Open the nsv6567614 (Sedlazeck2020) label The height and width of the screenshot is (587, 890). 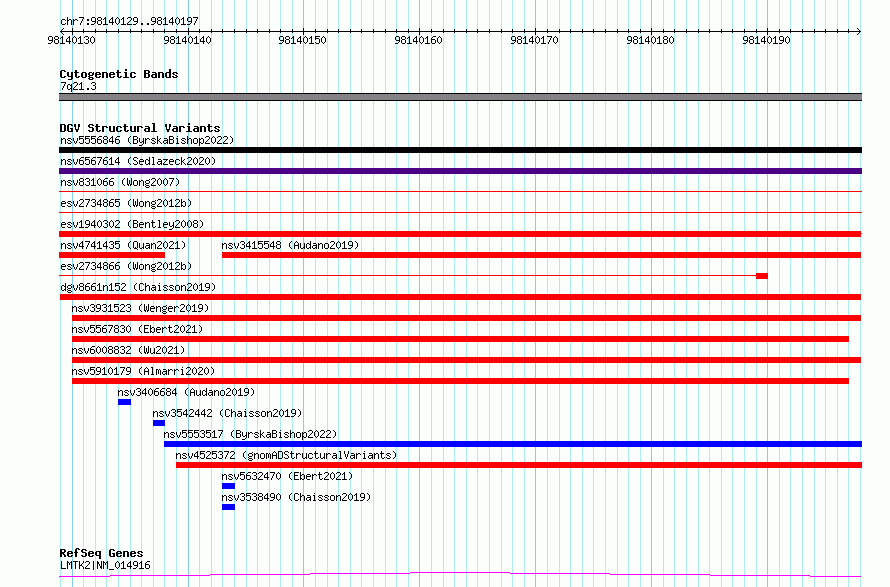click(x=138, y=161)
